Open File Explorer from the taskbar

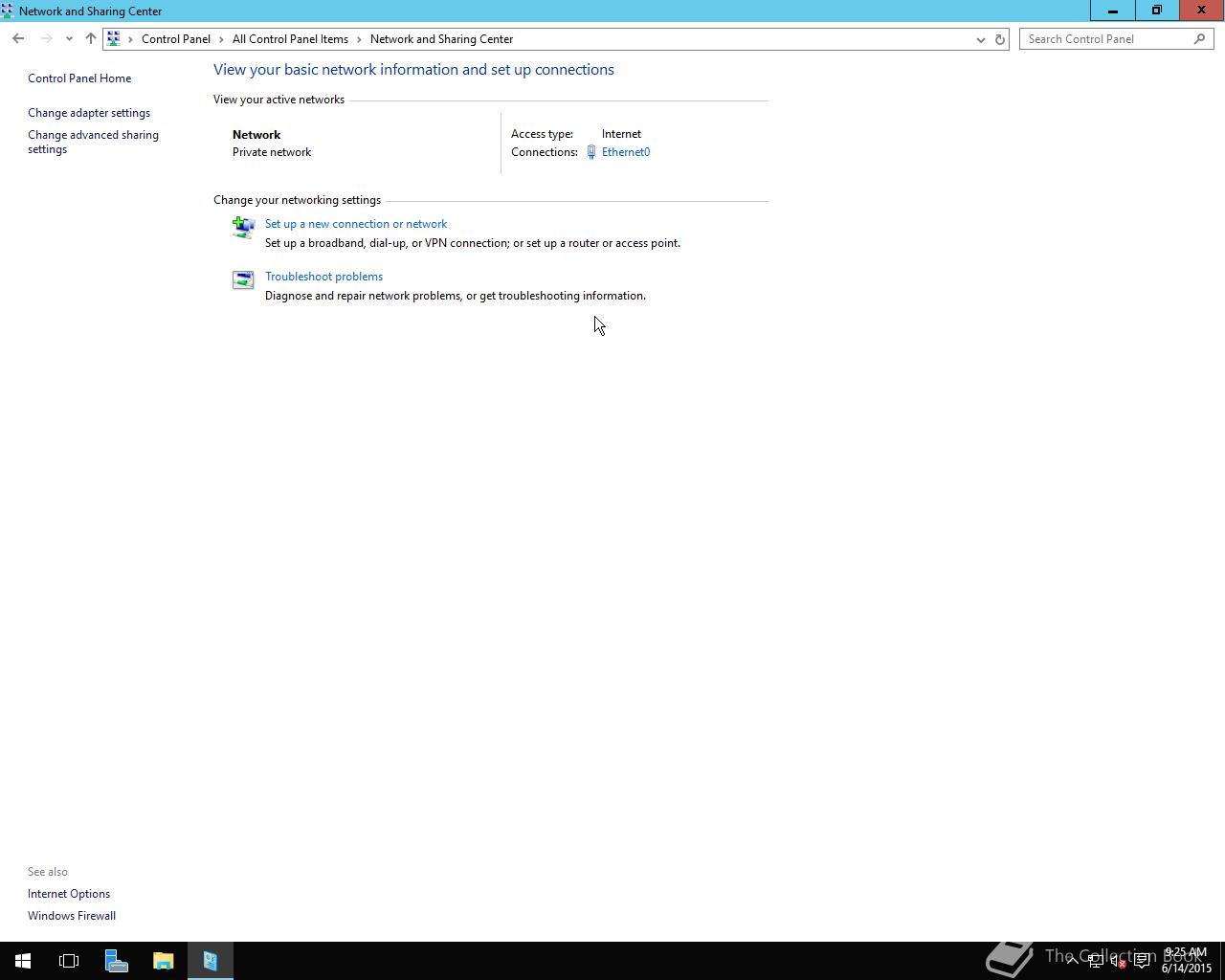pyautogui.click(x=163, y=961)
